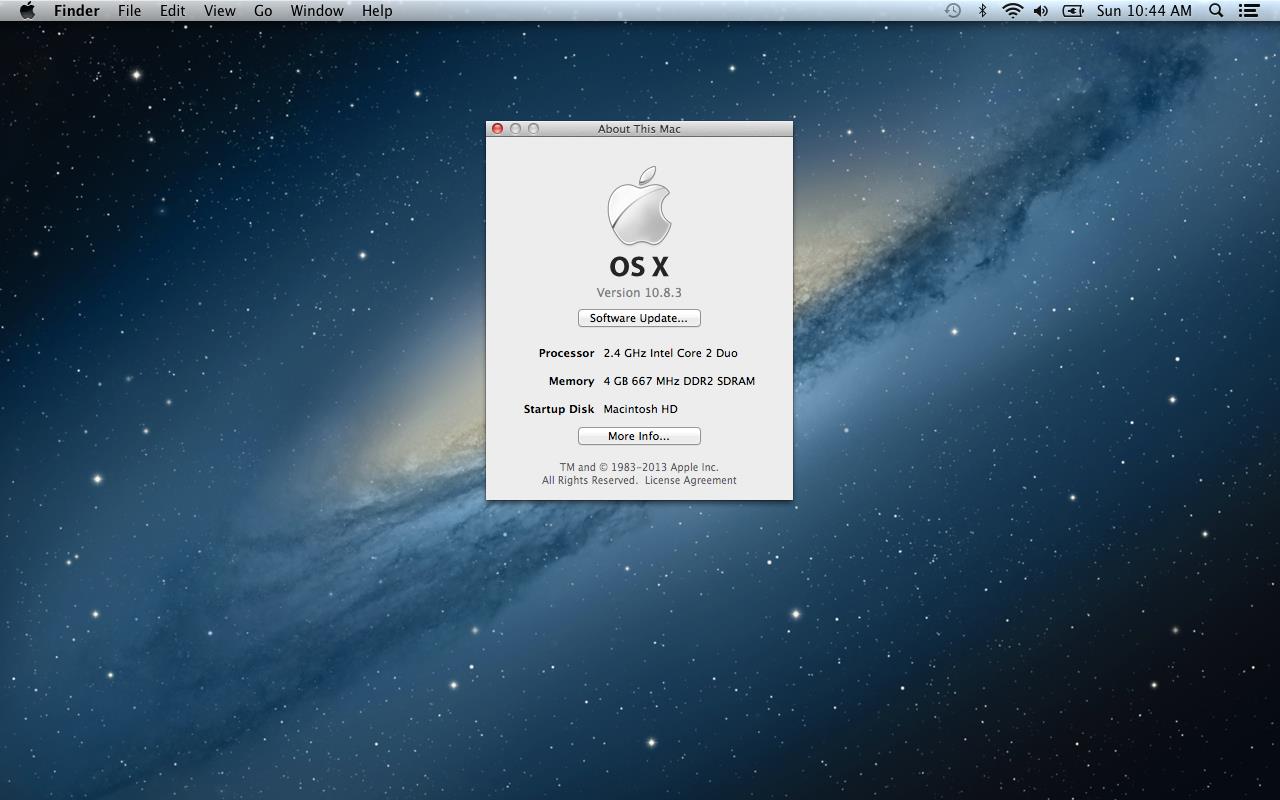Viewport: 1280px width, 800px height.
Task: Open the Edit menu
Action: point(173,11)
